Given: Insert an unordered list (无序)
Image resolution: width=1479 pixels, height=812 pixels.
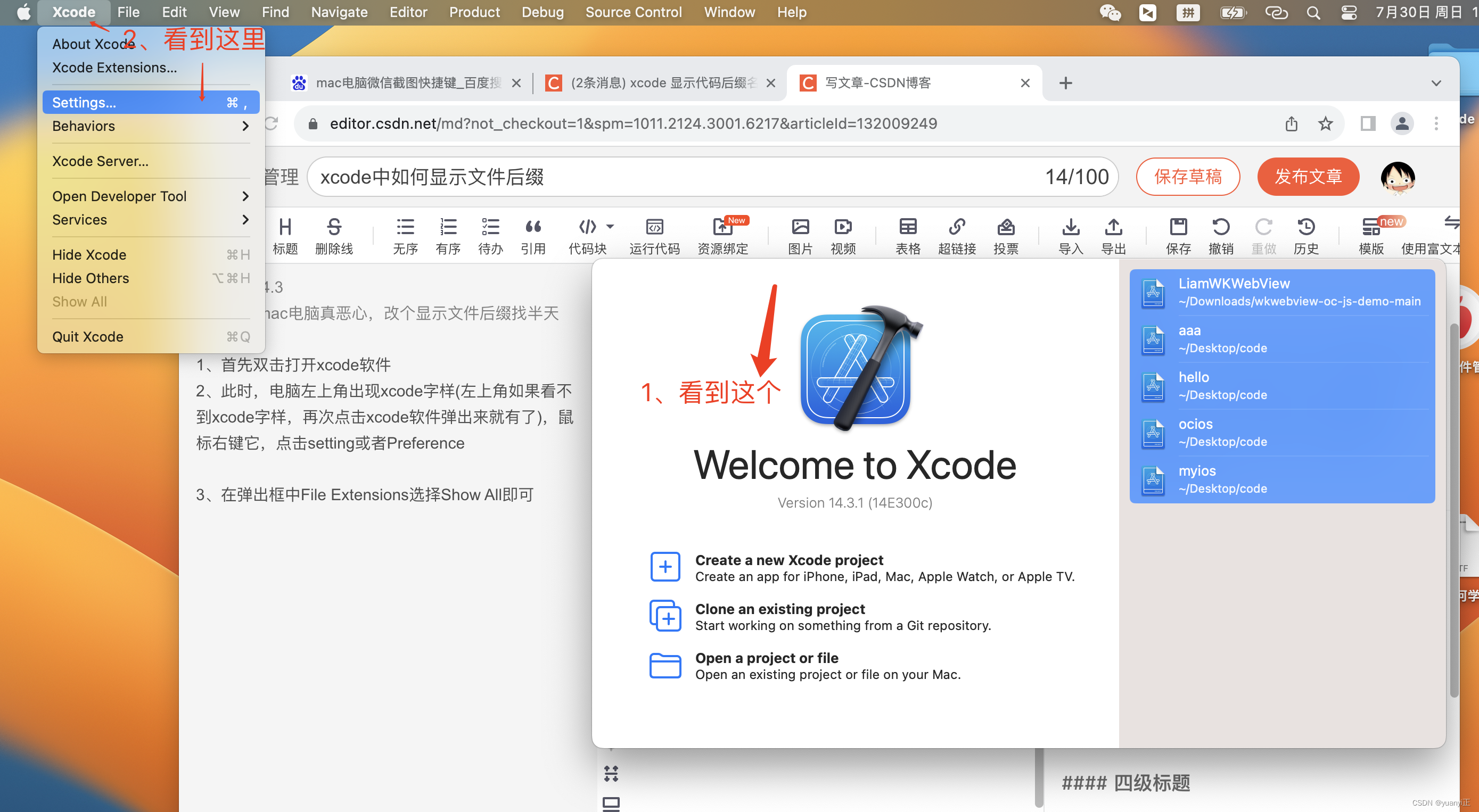Looking at the screenshot, I should click(x=405, y=227).
